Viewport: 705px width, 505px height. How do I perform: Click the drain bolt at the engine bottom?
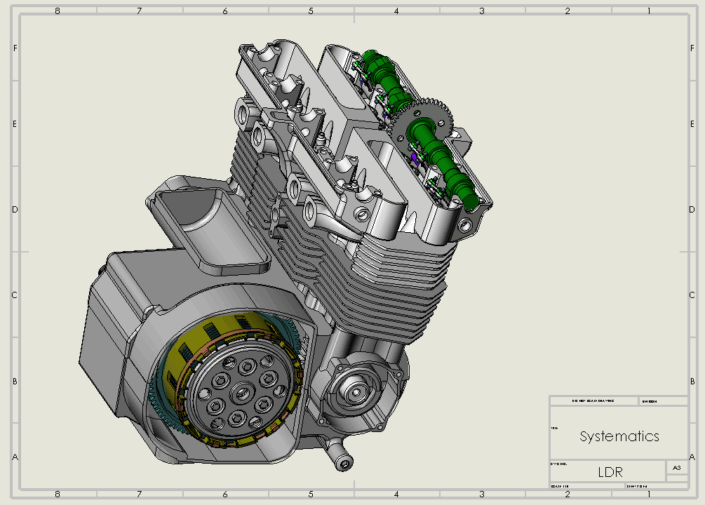(343, 461)
